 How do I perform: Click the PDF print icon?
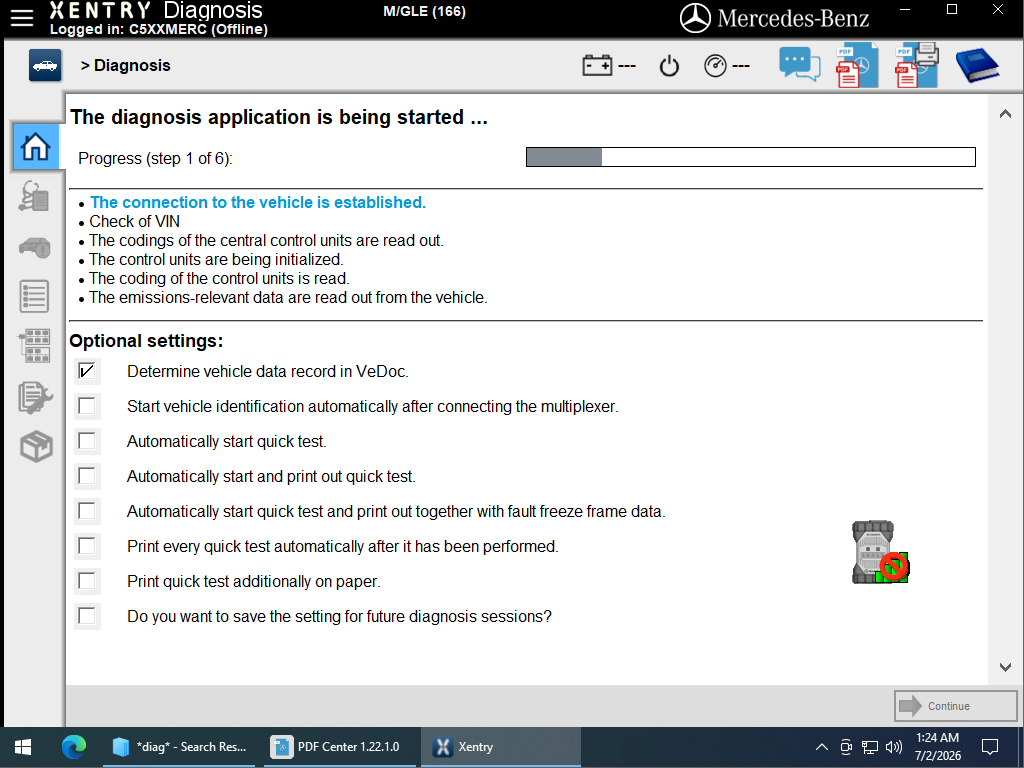pyautogui.click(x=916, y=65)
